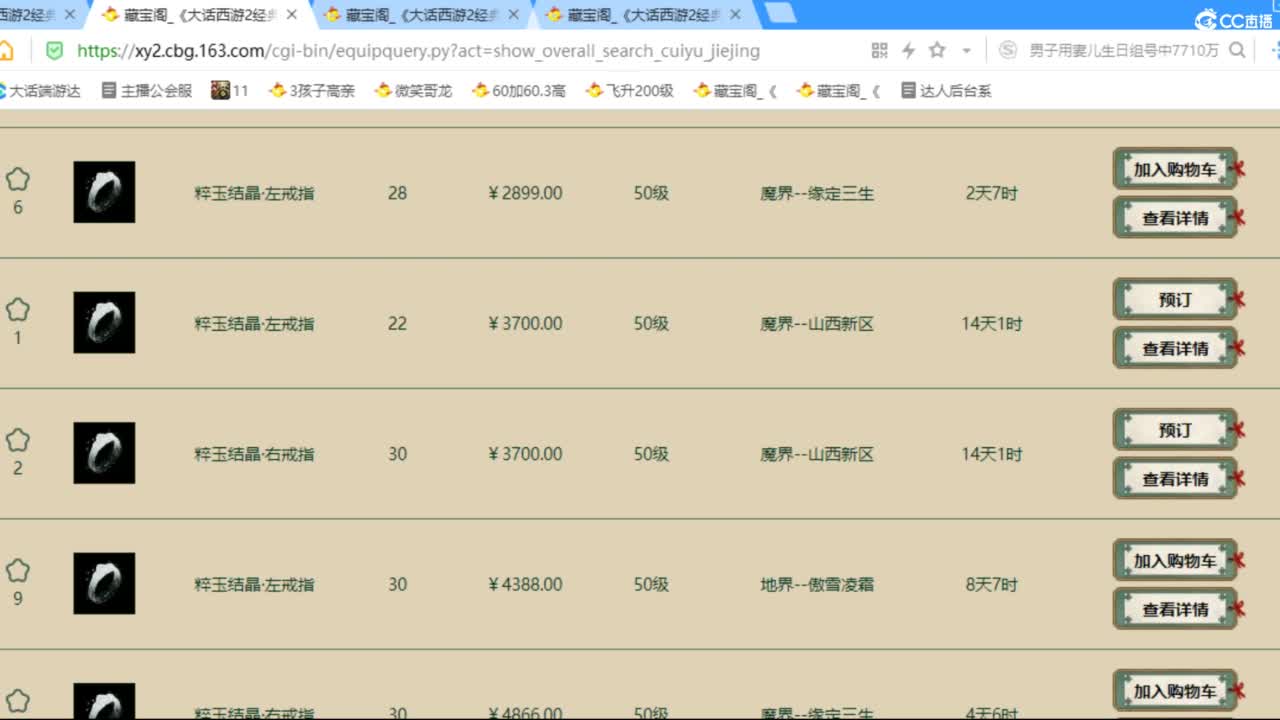This screenshot has height=720, width=1280.
Task: Click remaining time 8天7时
Action: (991, 584)
